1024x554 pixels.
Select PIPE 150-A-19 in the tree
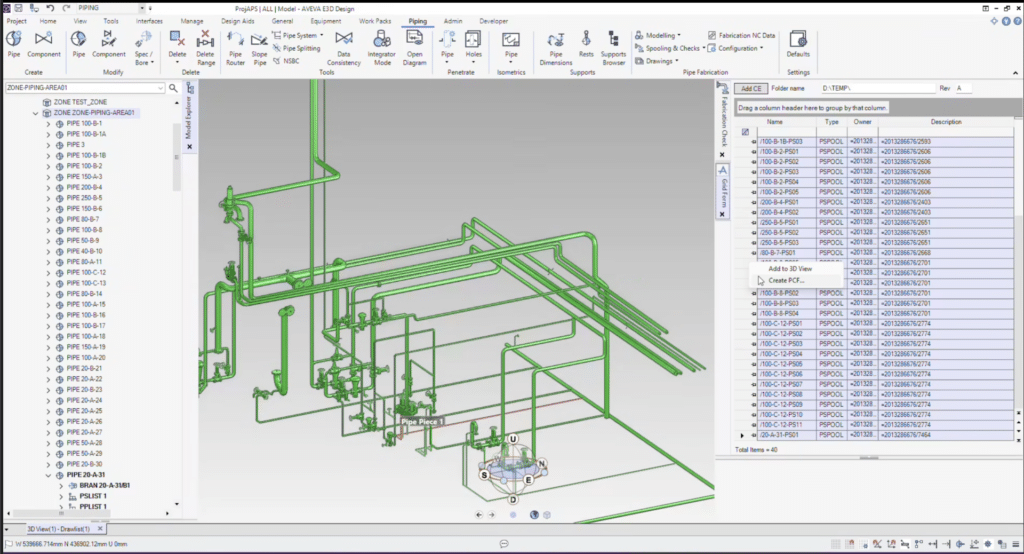coord(86,347)
